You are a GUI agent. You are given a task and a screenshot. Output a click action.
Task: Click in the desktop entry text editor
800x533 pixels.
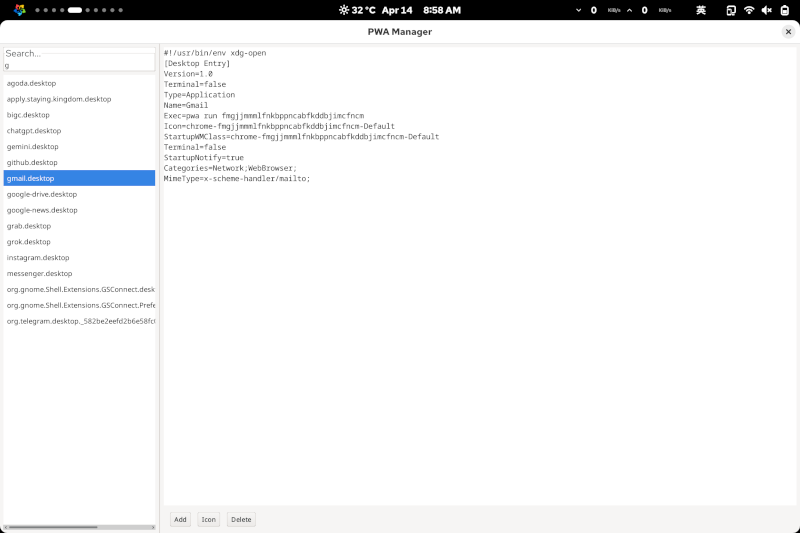(478, 330)
